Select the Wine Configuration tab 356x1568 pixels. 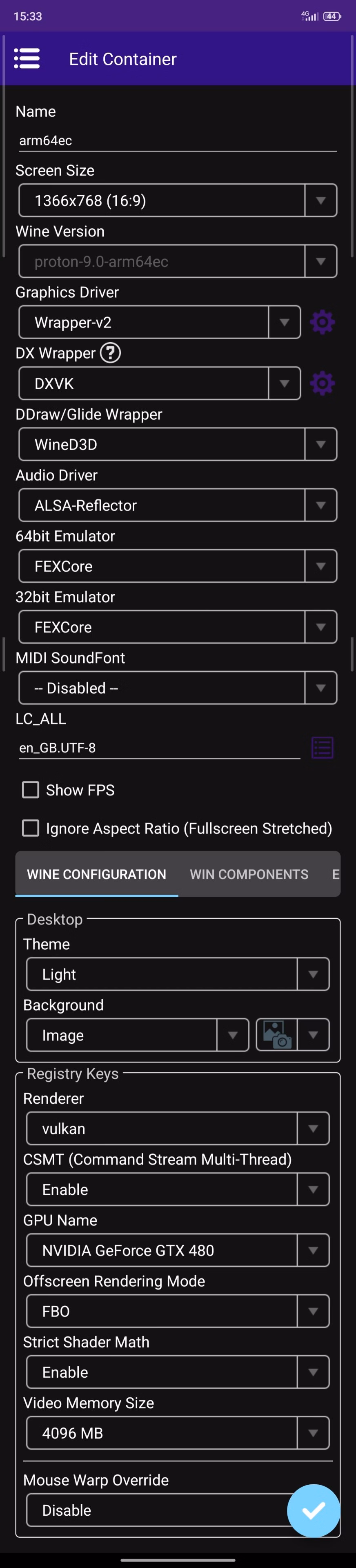pyautogui.click(x=96, y=874)
